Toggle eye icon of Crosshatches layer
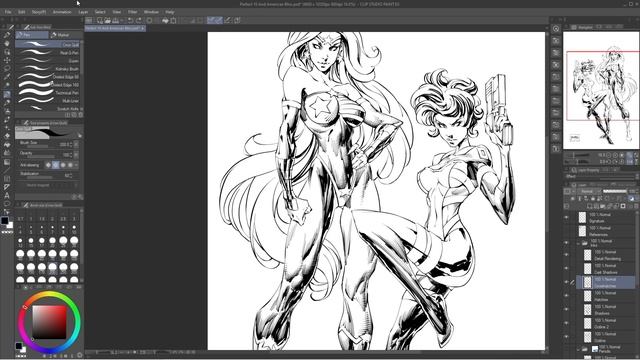 (x=566, y=282)
